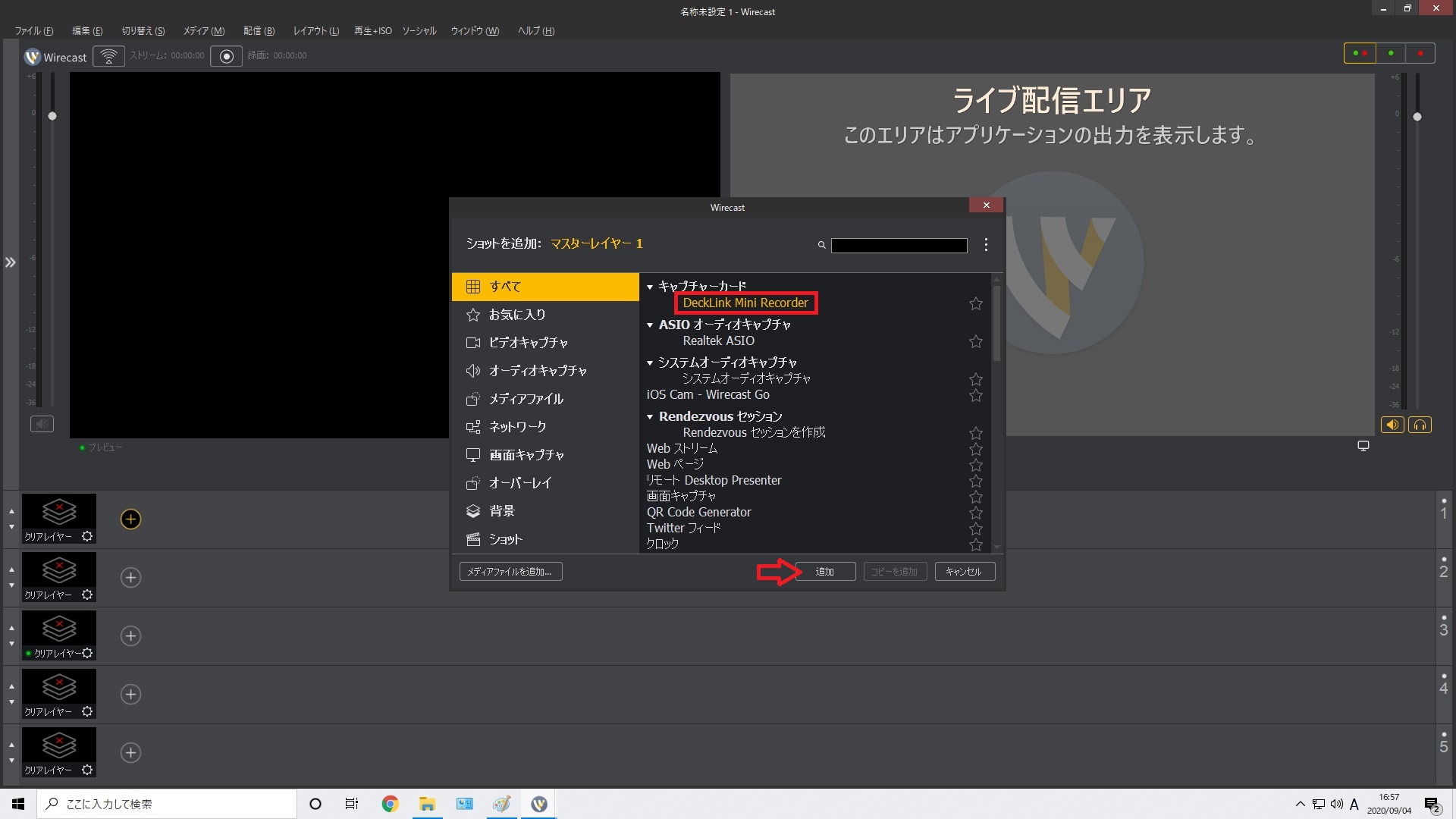Click the shot search input field
1456x819 pixels.
click(x=899, y=245)
